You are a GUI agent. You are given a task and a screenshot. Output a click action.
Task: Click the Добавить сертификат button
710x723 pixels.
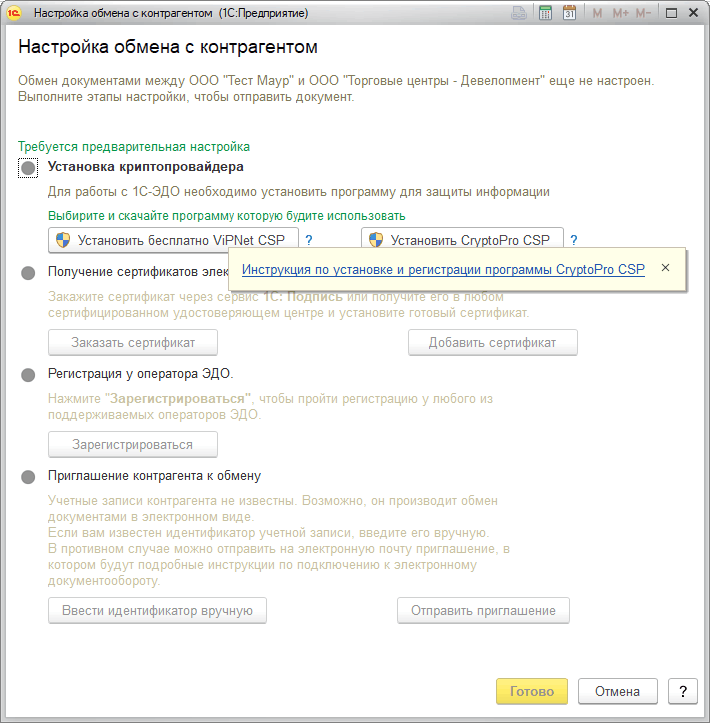(492, 343)
